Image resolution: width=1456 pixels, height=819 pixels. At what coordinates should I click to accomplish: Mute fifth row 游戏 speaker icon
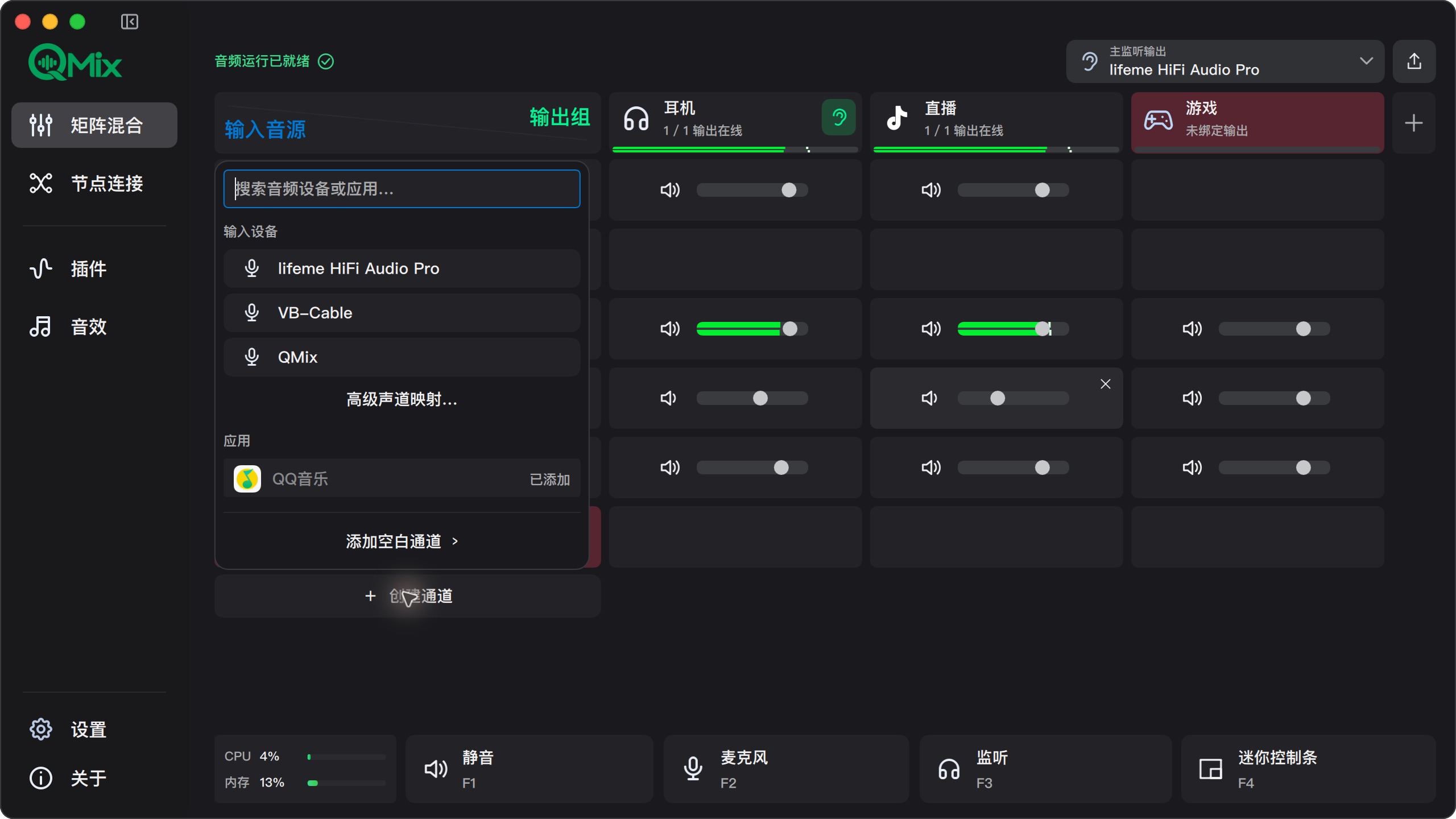click(1192, 468)
